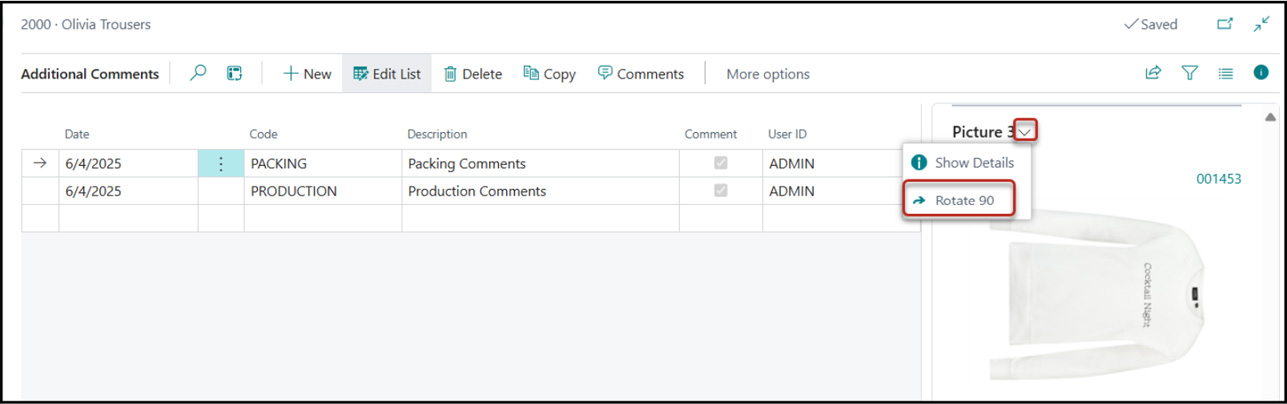
Task: Open the 001453 picture link
Action: coord(1218,179)
